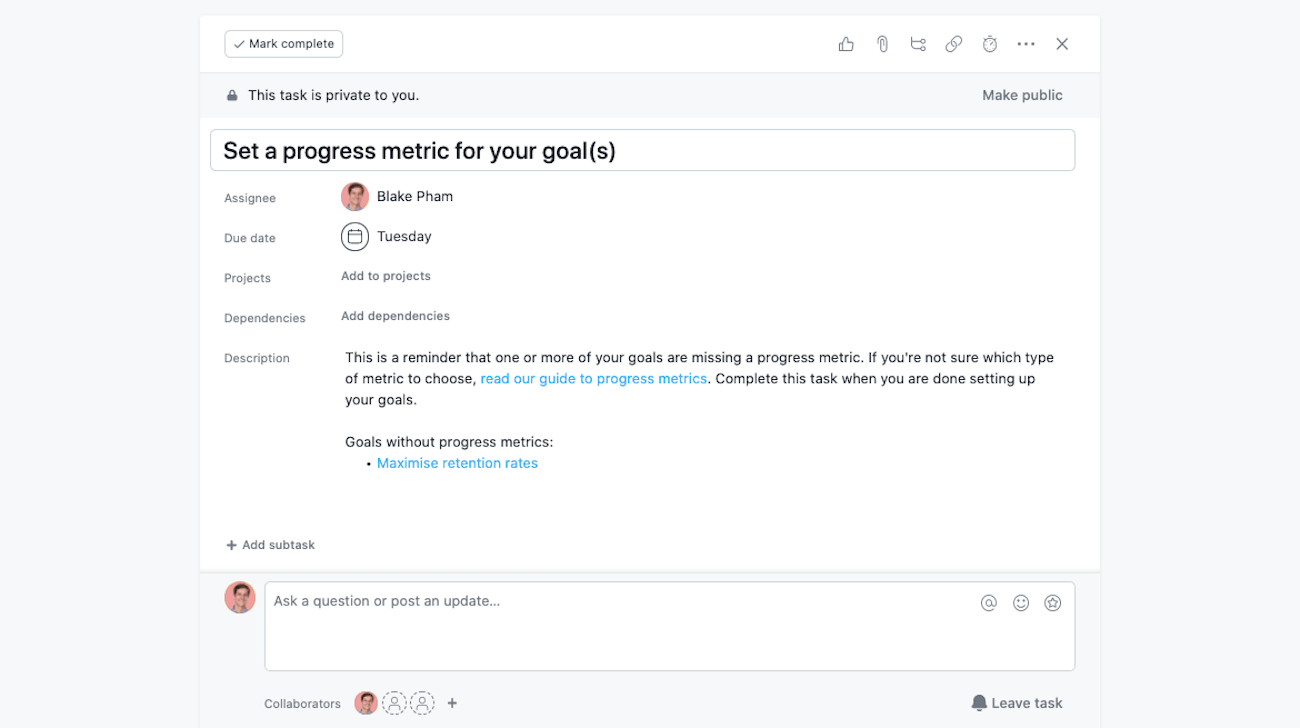Like this task with thumbs up icon

(846, 44)
